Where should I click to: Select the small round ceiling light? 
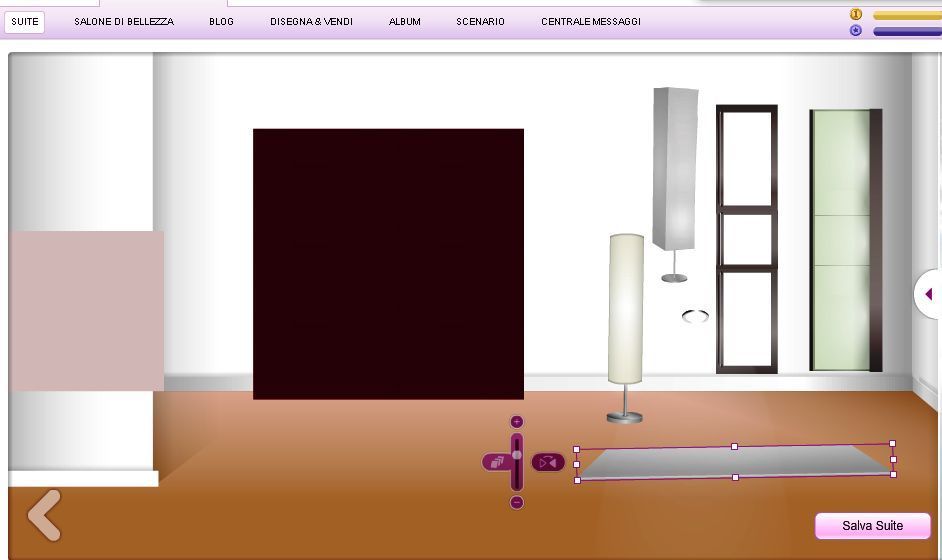click(x=695, y=316)
